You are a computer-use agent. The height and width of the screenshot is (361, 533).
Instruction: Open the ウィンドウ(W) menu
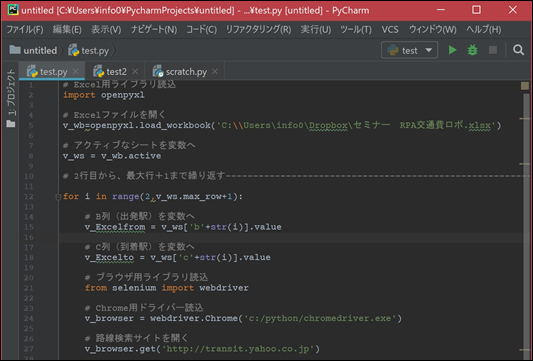[432, 30]
